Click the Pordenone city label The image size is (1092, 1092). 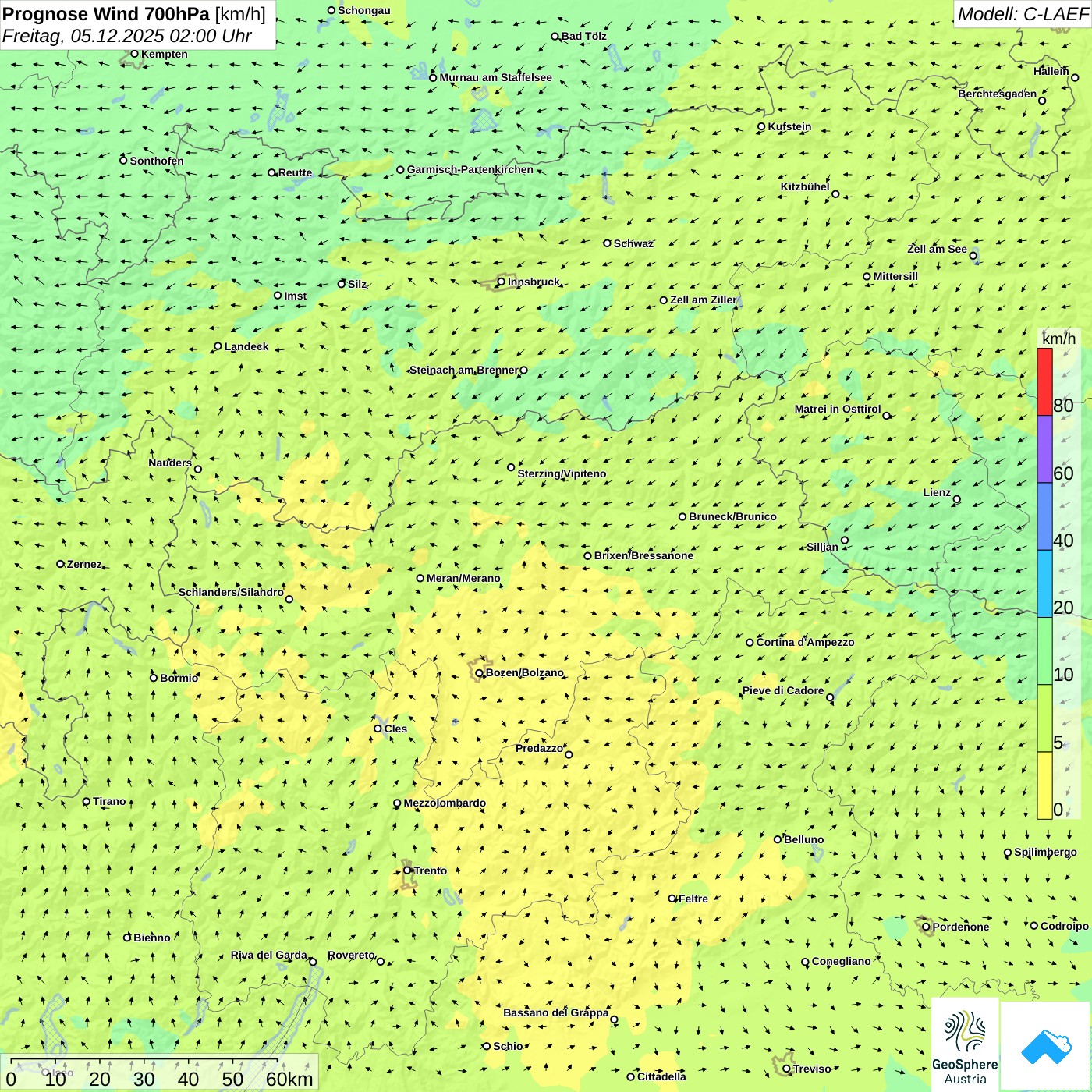pos(961,927)
